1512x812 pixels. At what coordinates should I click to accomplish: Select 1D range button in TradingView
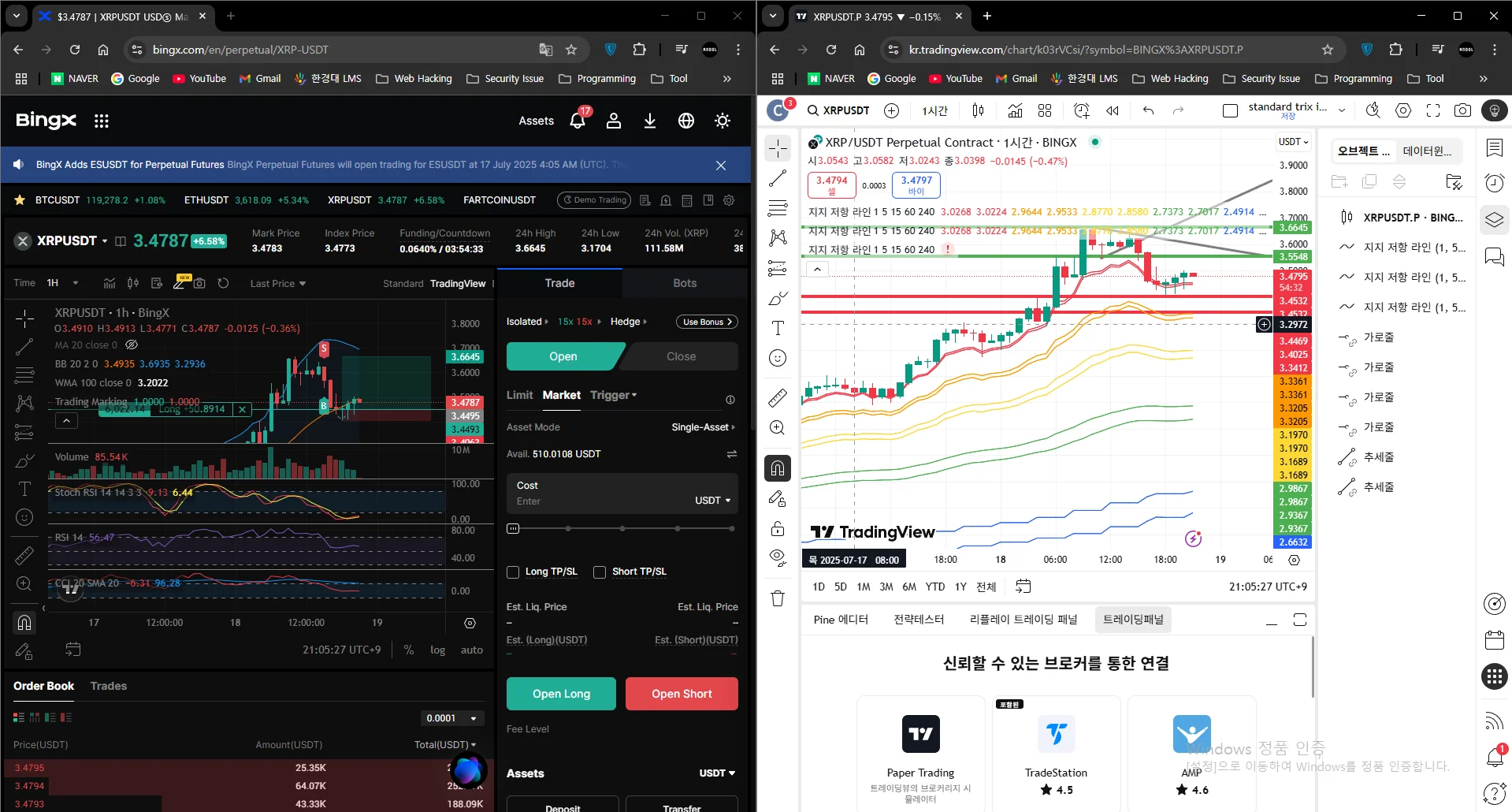(819, 587)
